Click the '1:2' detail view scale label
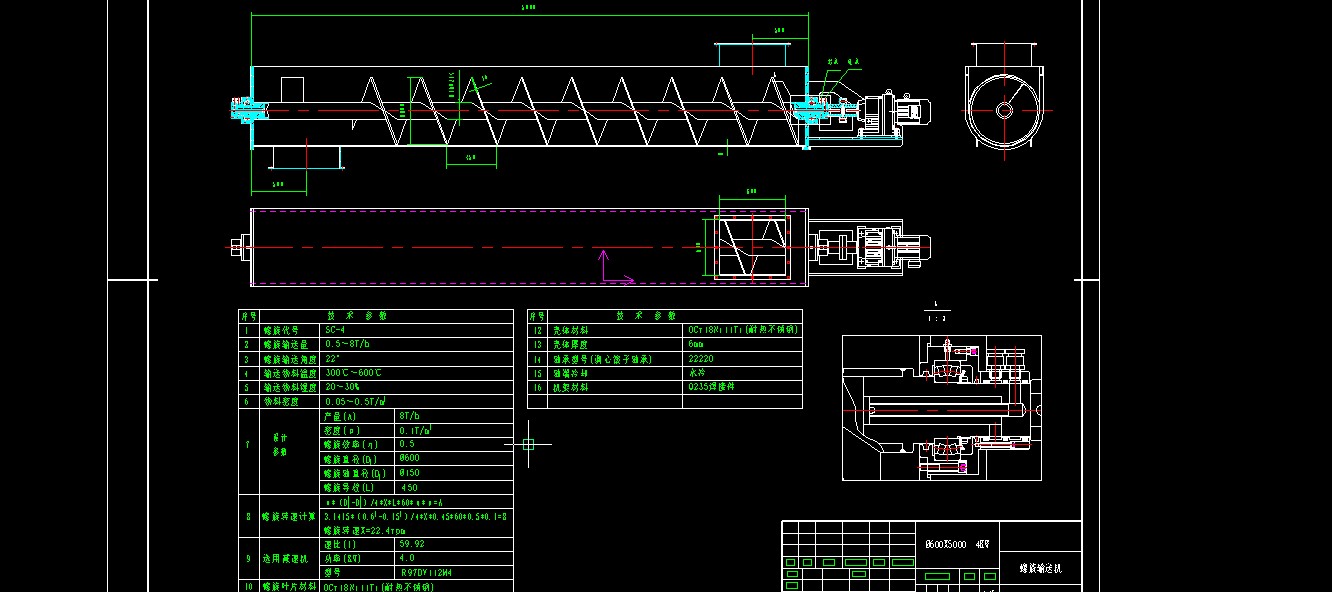This screenshot has width=1332, height=592. 936,317
